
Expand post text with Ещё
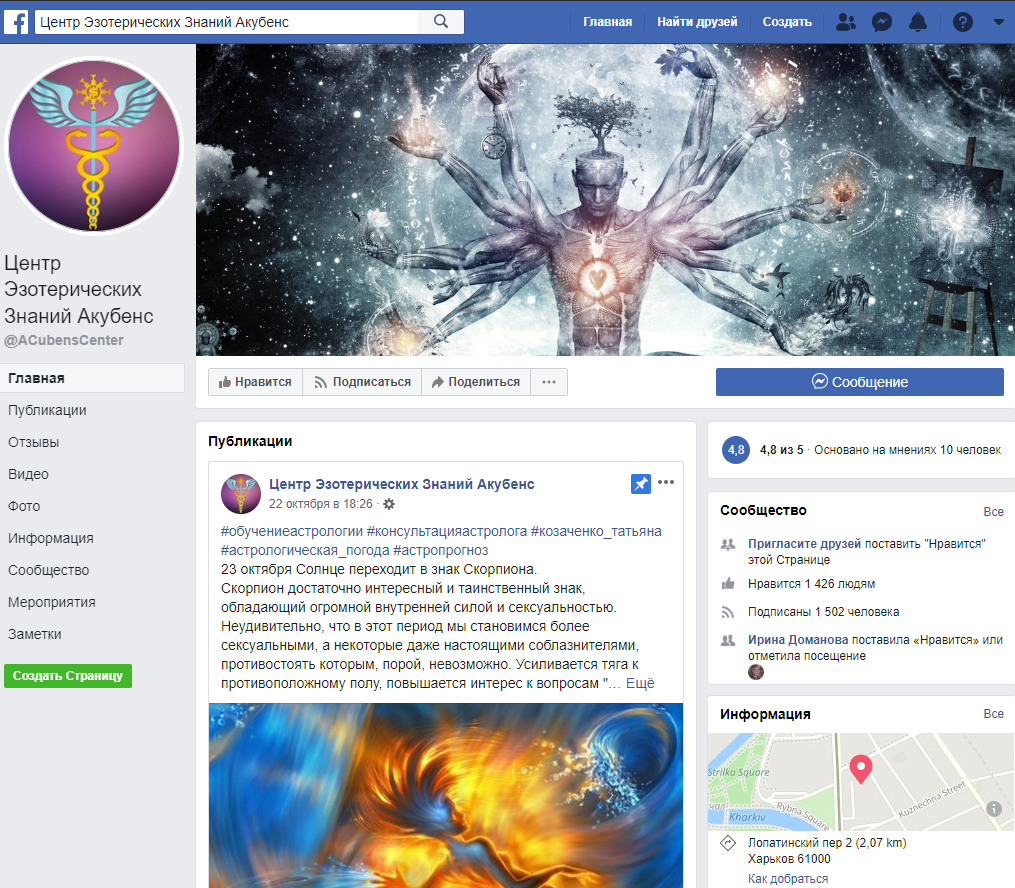click(x=640, y=683)
